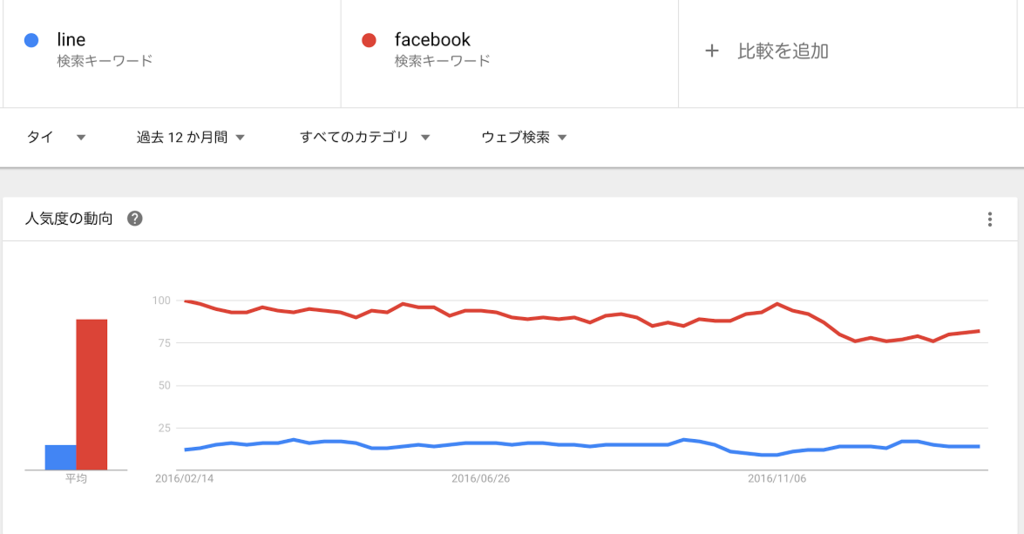Open the three-dot chart options menu
This screenshot has width=1024, height=534.
[x=989, y=219]
